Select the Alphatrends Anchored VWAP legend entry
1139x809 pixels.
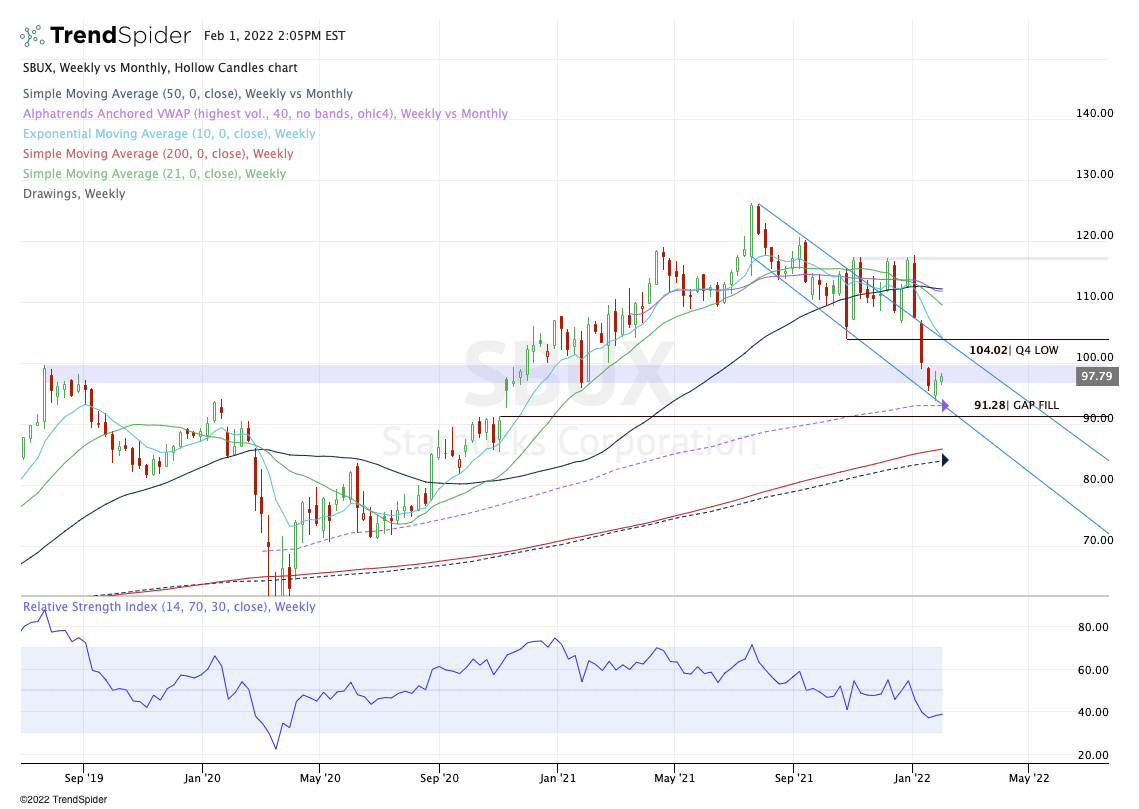click(x=265, y=113)
